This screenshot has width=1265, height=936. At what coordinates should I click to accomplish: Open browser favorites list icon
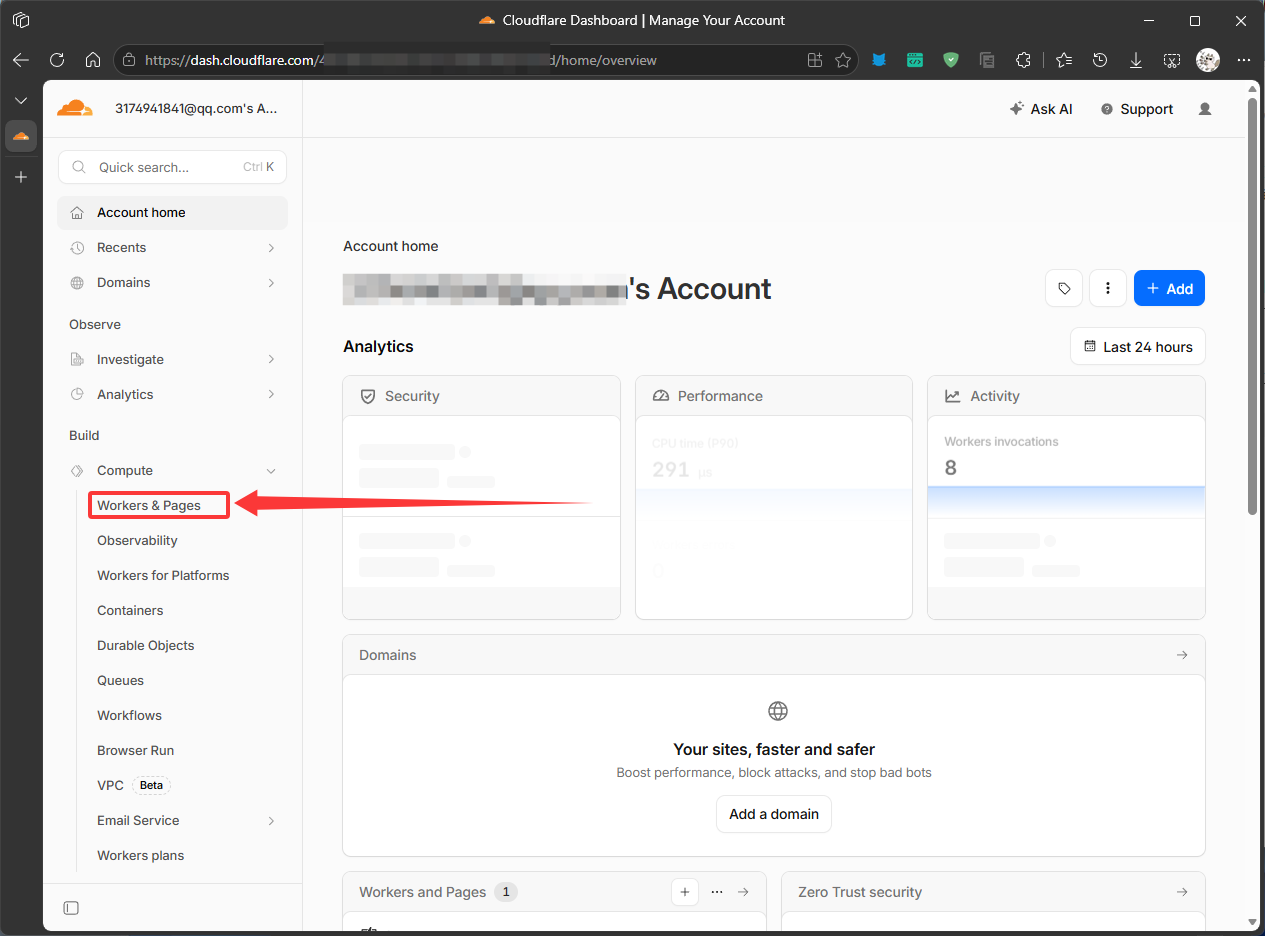click(1064, 60)
